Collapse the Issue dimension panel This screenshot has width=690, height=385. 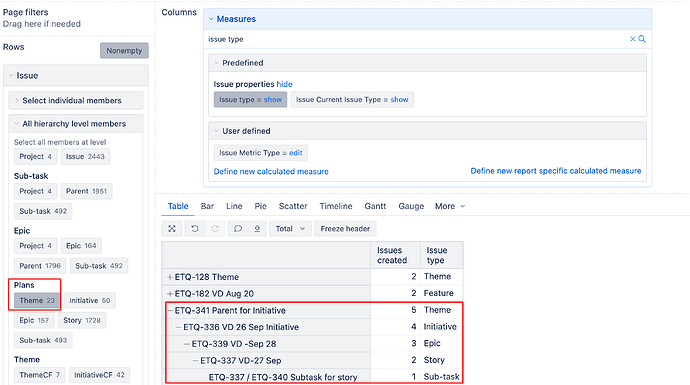[11, 76]
